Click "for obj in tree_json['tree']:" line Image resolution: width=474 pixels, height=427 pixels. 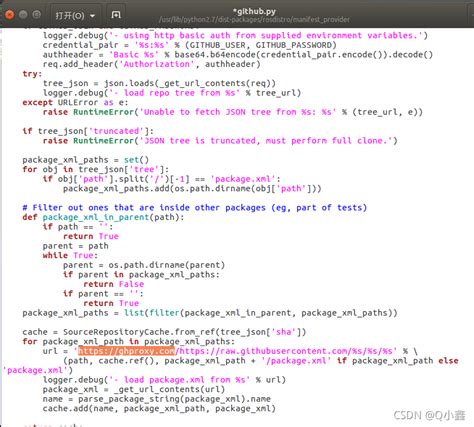point(96,169)
